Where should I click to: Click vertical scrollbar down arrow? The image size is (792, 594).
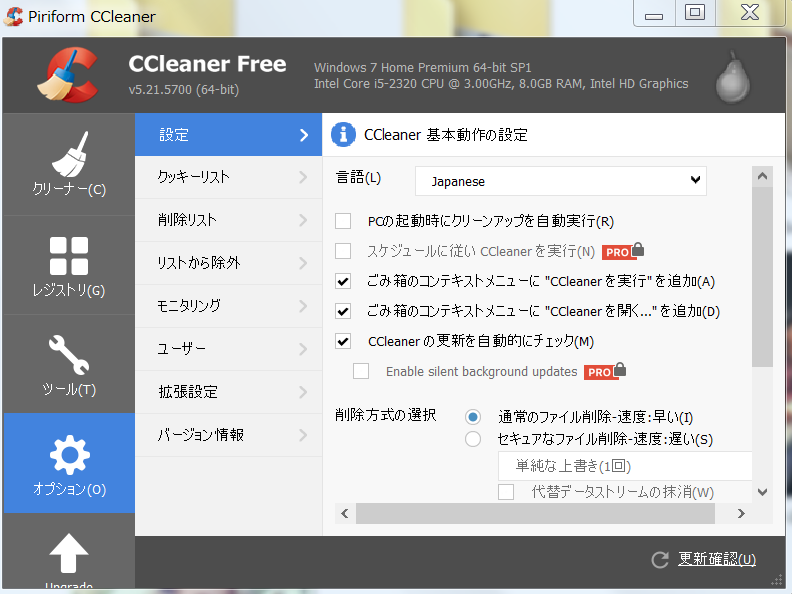click(762, 492)
